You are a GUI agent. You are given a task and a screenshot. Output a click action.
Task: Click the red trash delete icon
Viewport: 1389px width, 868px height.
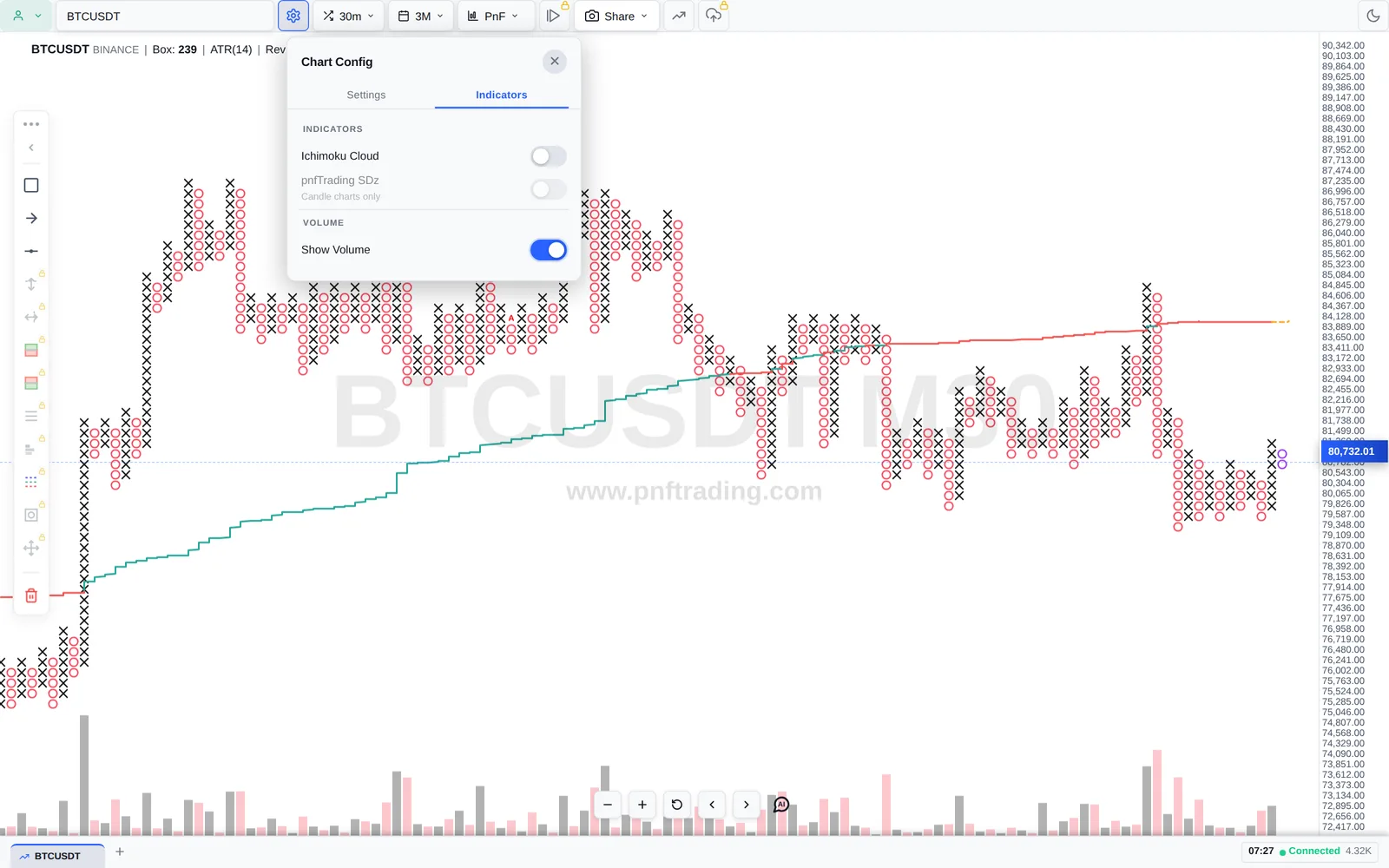click(x=31, y=595)
